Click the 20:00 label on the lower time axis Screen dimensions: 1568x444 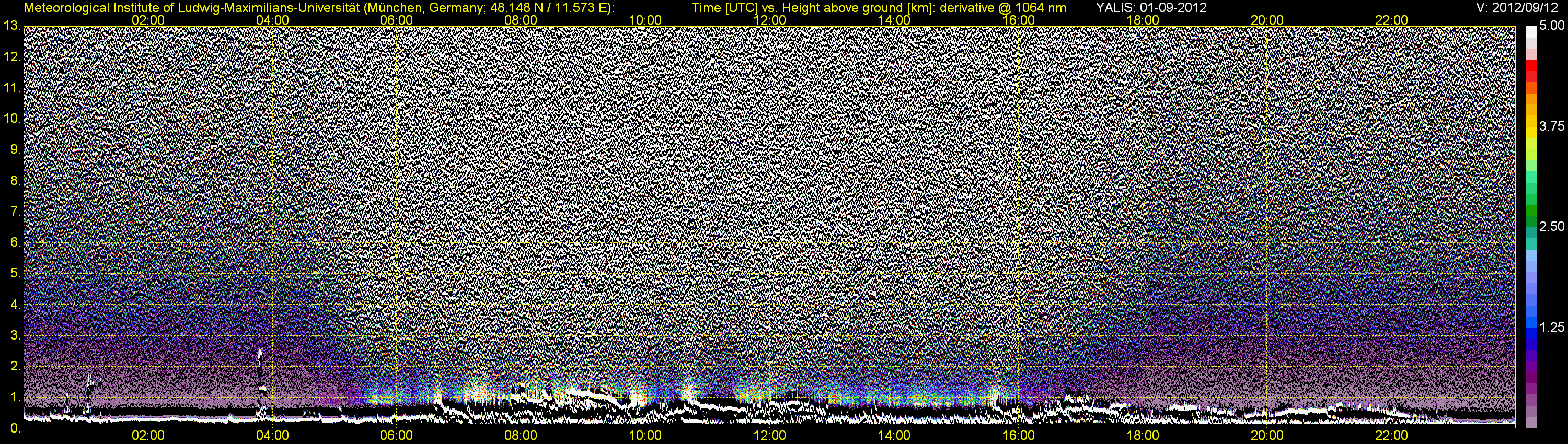pos(1267,436)
